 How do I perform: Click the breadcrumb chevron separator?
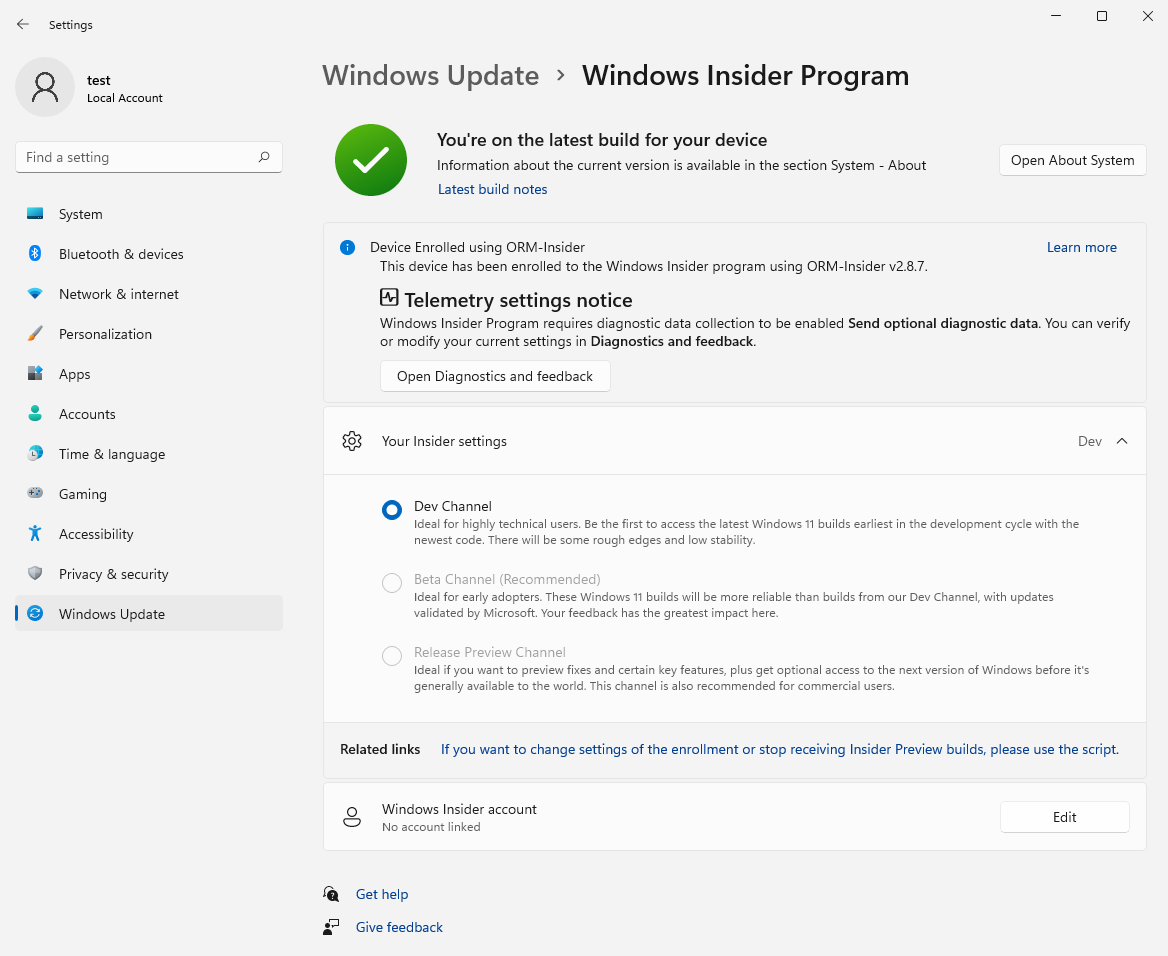click(x=561, y=75)
